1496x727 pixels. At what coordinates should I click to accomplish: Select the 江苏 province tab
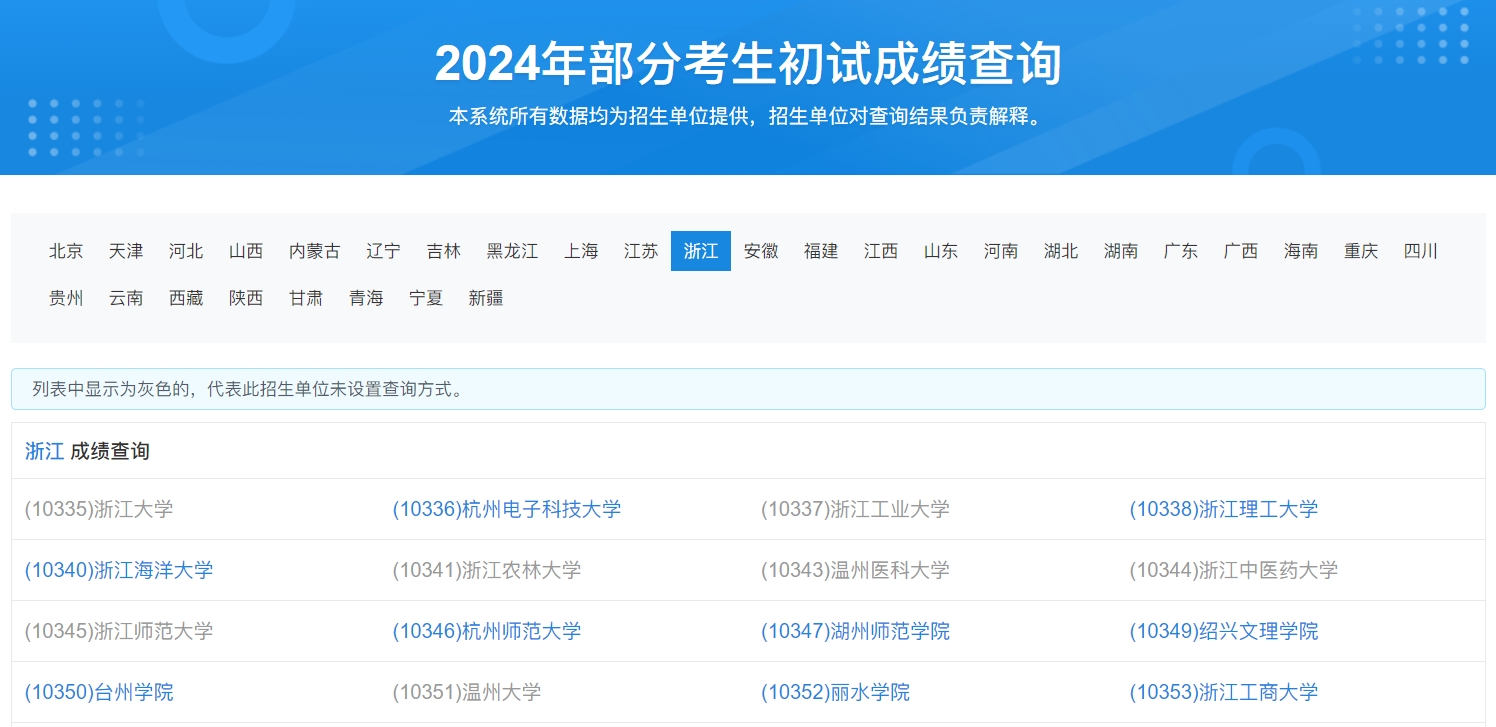[x=641, y=251]
